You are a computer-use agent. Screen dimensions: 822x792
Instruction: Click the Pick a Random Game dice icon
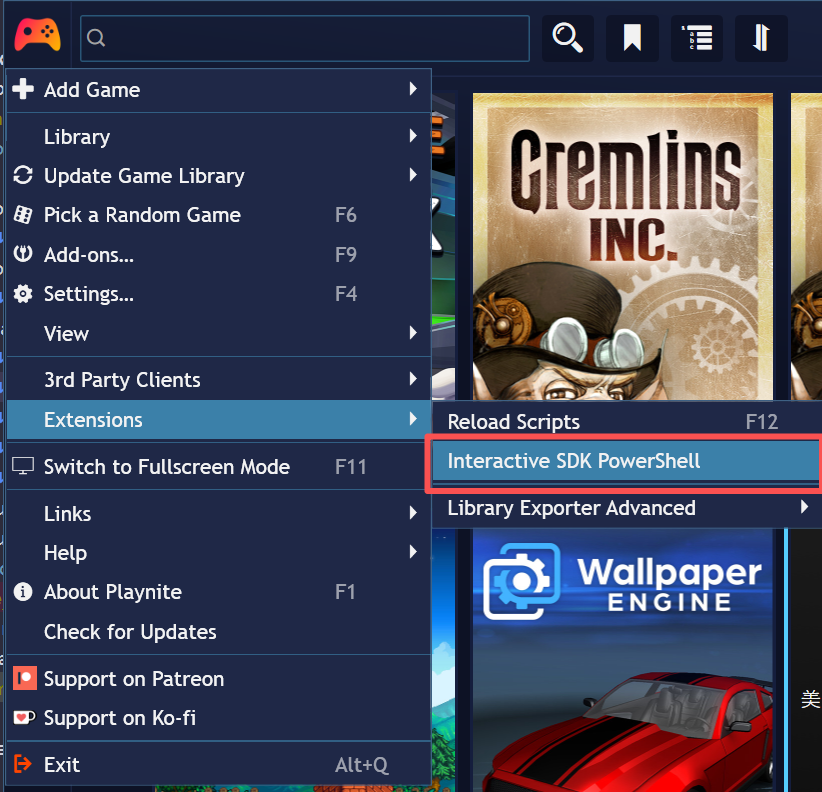(24, 215)
